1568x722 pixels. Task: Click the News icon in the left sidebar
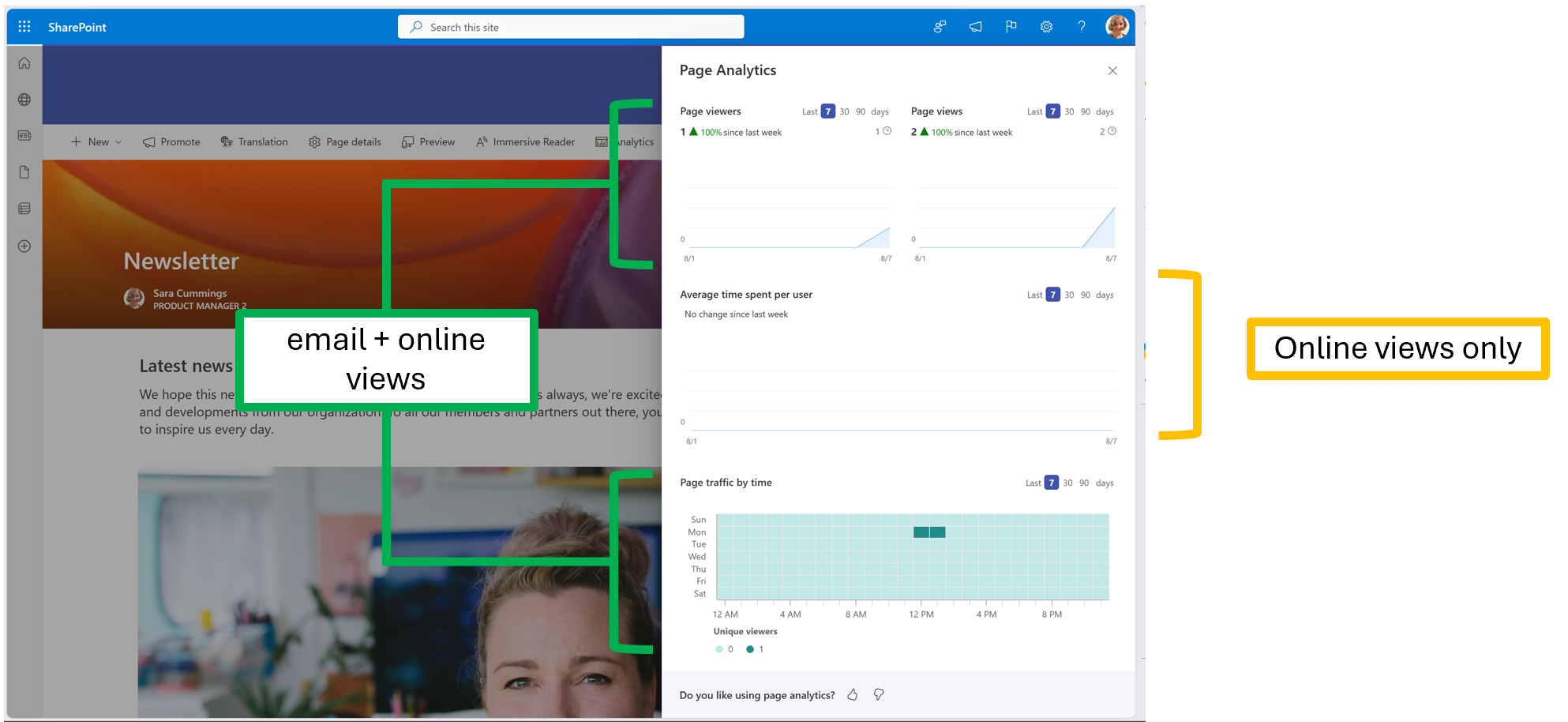24,135
